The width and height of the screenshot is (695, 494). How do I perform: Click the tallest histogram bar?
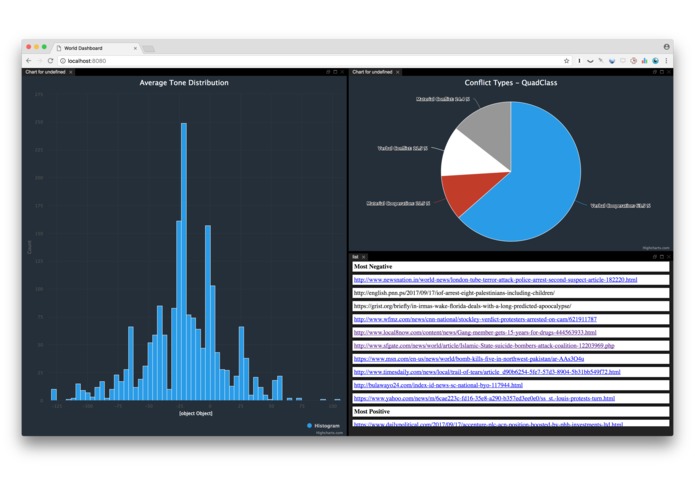(184, 261)
